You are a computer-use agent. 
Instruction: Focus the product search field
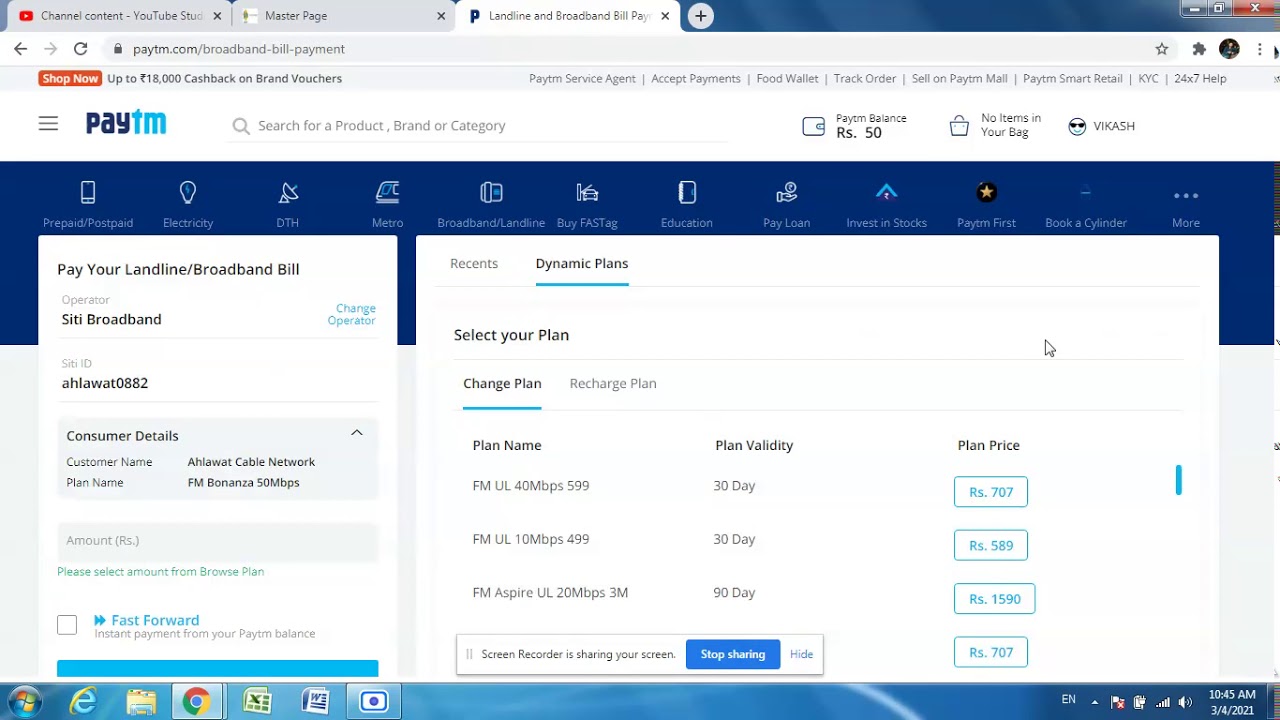[x=480, y=126]
